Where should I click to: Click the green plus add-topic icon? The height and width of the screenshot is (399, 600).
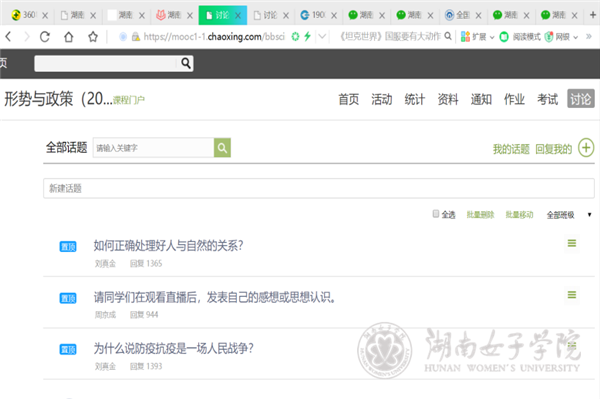586,148
